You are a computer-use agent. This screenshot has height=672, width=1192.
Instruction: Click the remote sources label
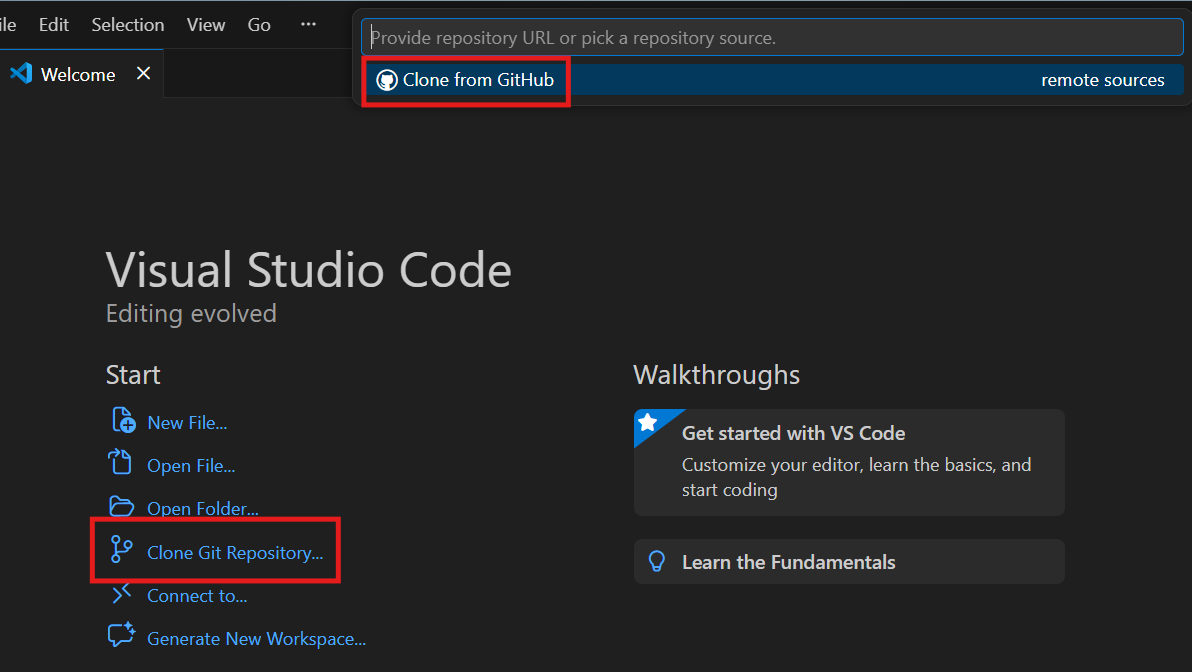(x=1103, y=80)
